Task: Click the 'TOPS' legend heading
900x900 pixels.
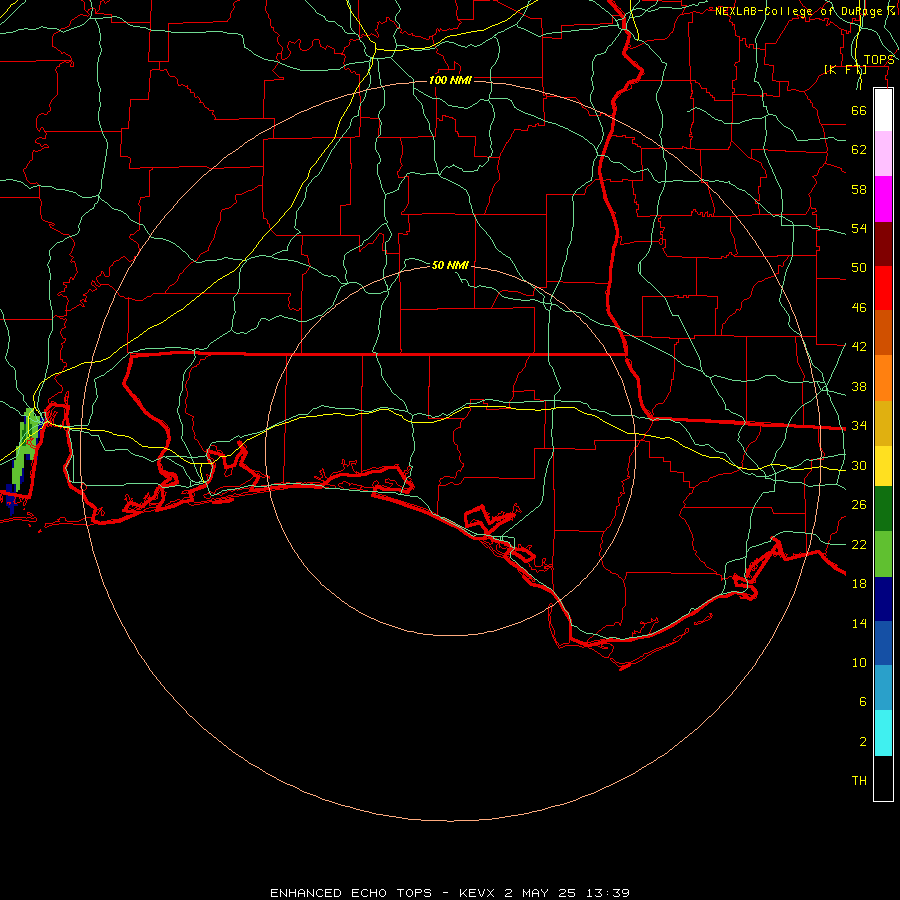Action: point(879,60)
